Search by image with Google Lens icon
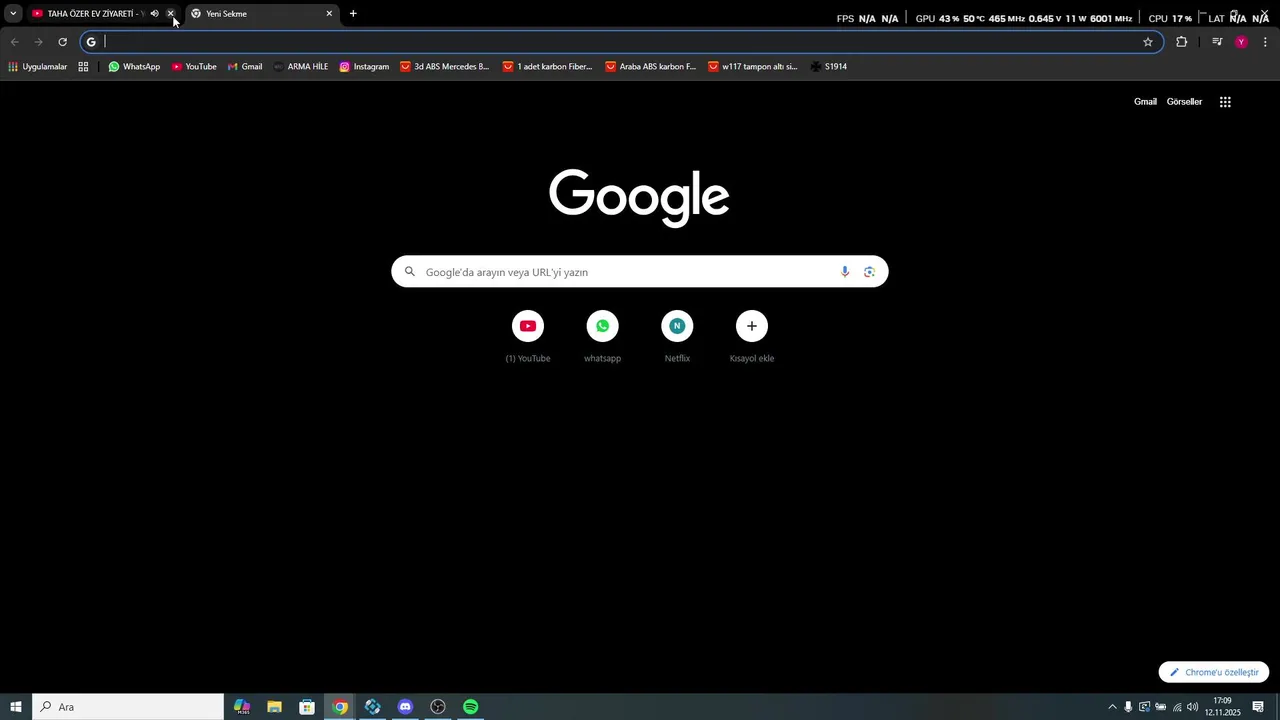The height and width of the screenshot is (720, 1280). click(x=869, y=272)
